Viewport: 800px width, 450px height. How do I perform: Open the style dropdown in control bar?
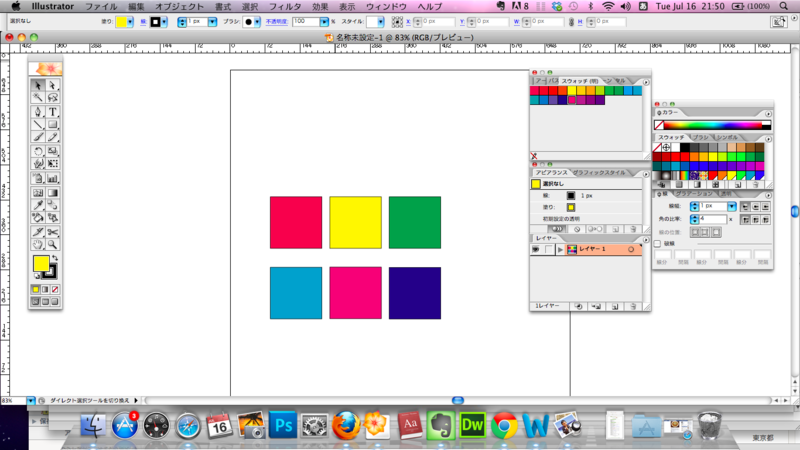(381, 22)
